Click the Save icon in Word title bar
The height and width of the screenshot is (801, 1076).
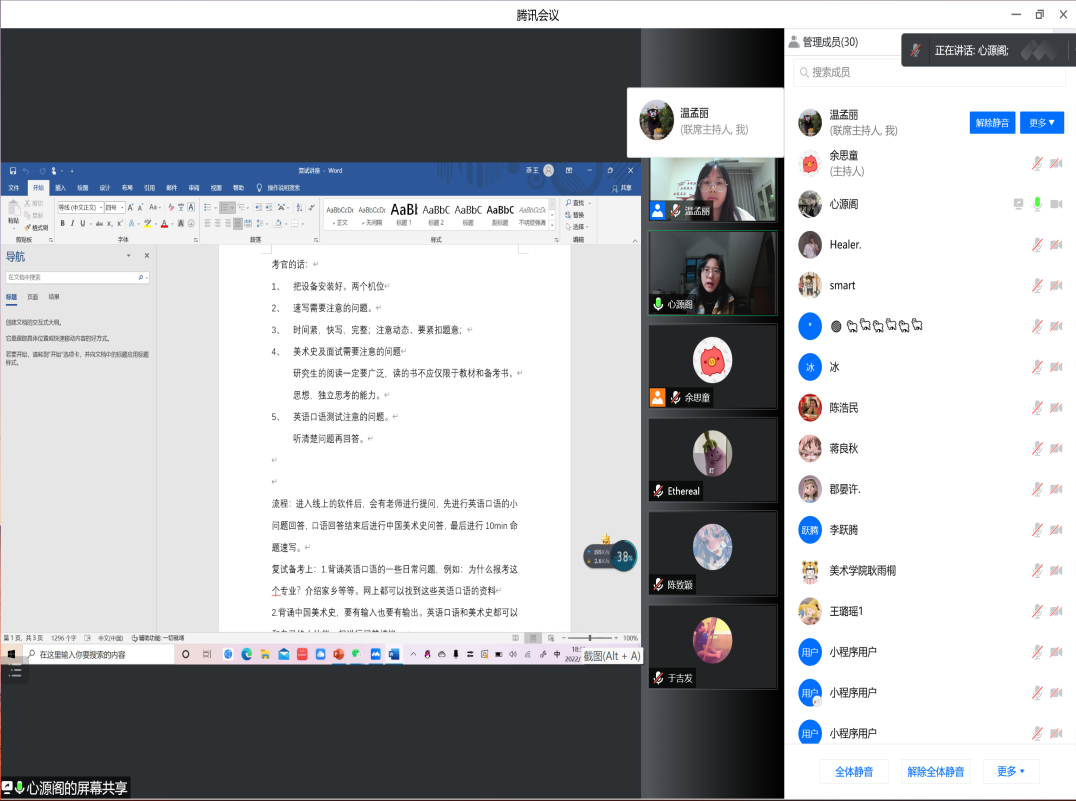(x=11, y=171)
